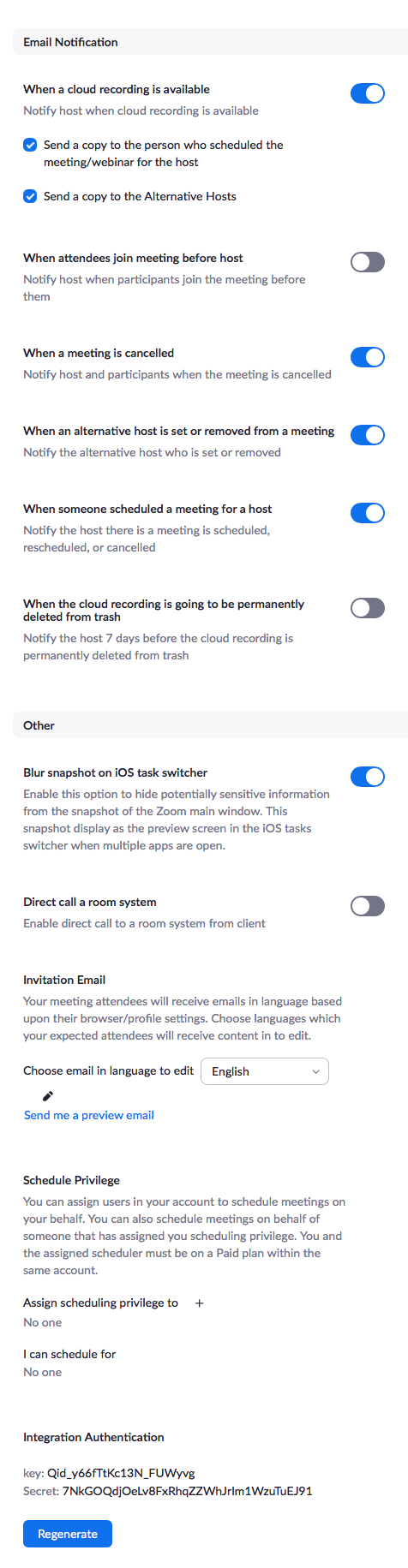Select the integration Secret value text
Image resolution: width=408 pixels, height=1568 pixels.
coord(188,1491)
